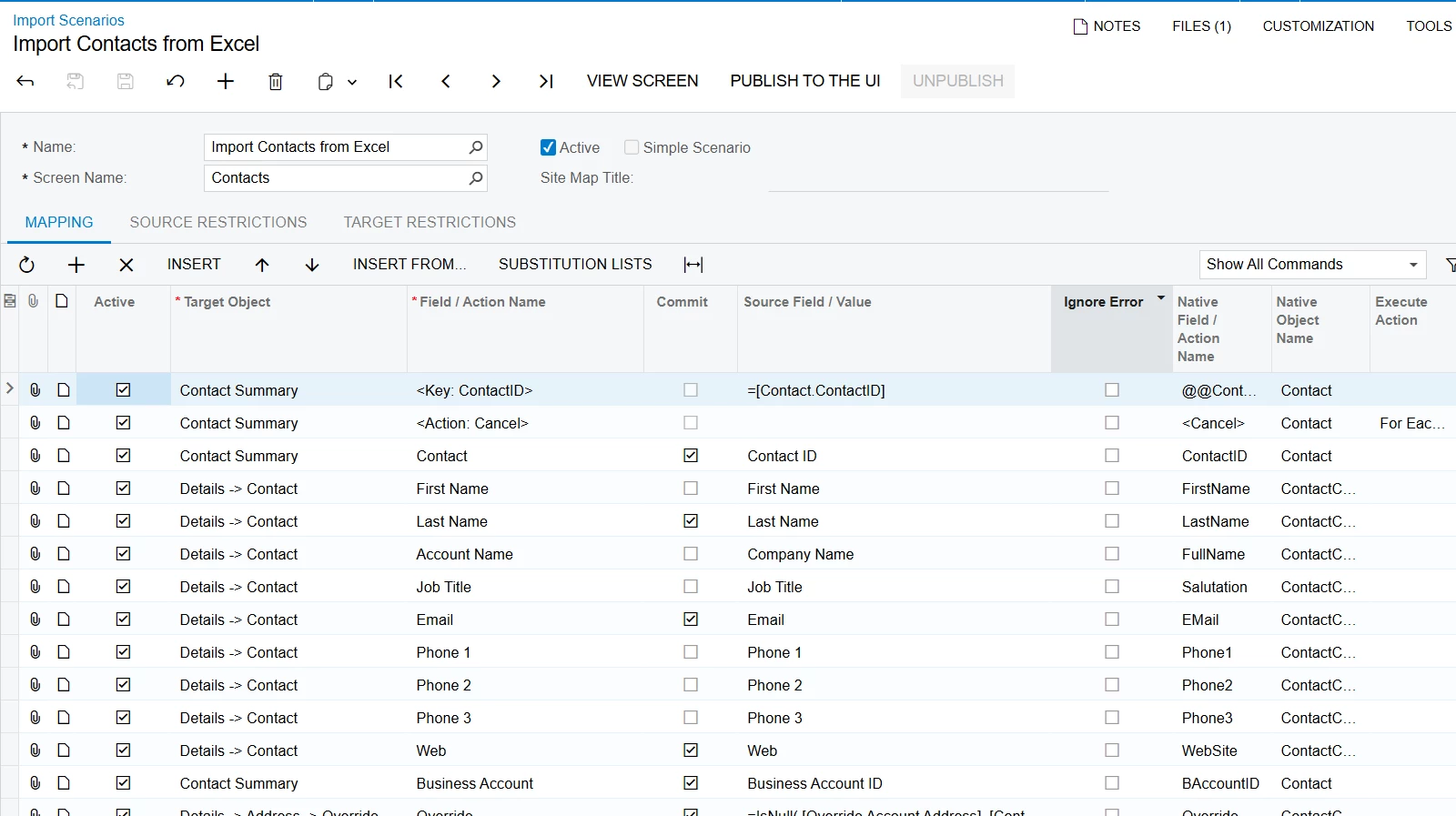Click the Name input field

coord(346,147)
